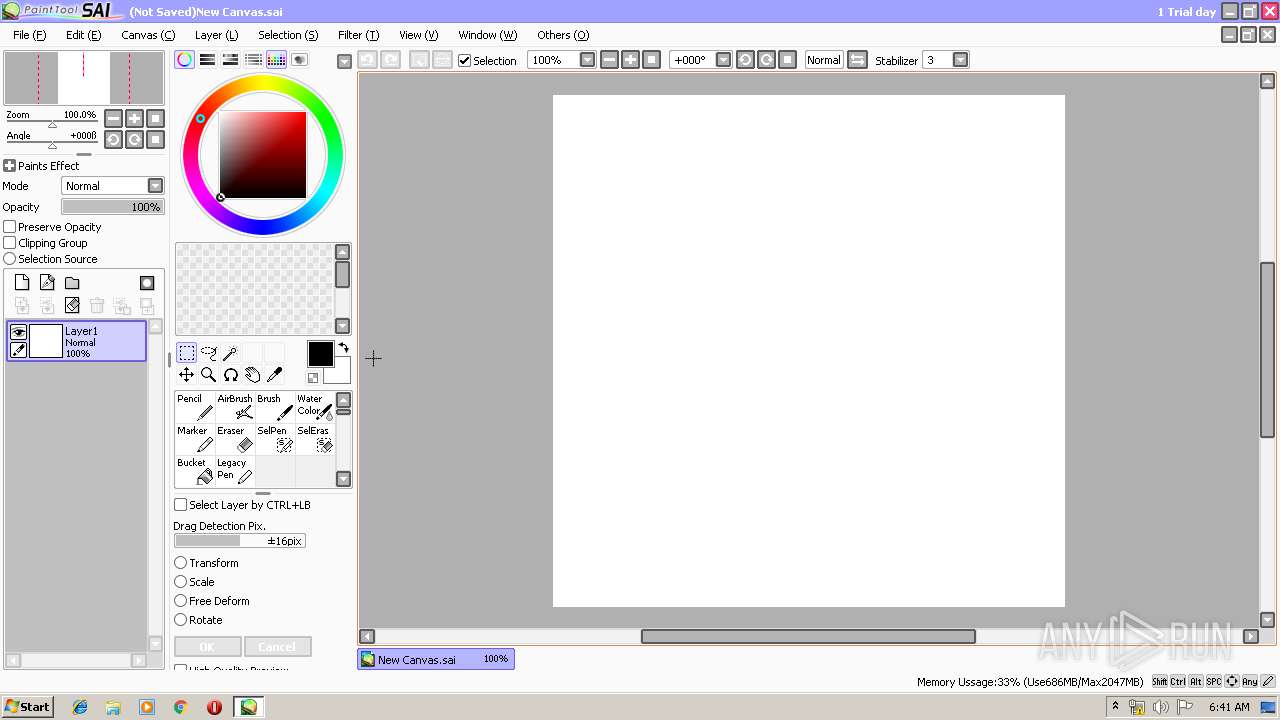Choose the SelPen tool

click(275, 439)
